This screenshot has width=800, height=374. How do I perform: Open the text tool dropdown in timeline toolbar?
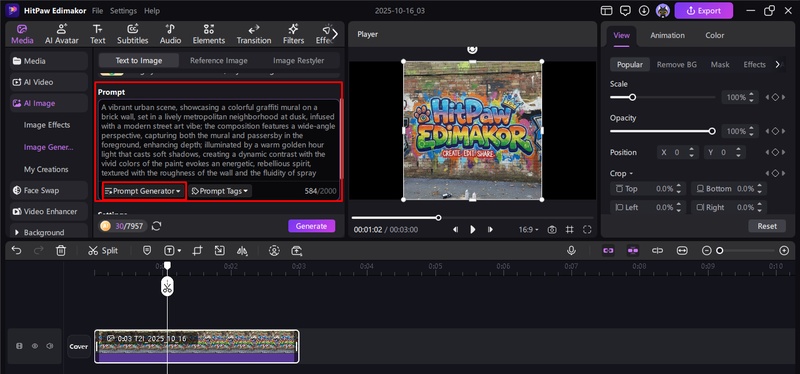[x=180, y=251]
